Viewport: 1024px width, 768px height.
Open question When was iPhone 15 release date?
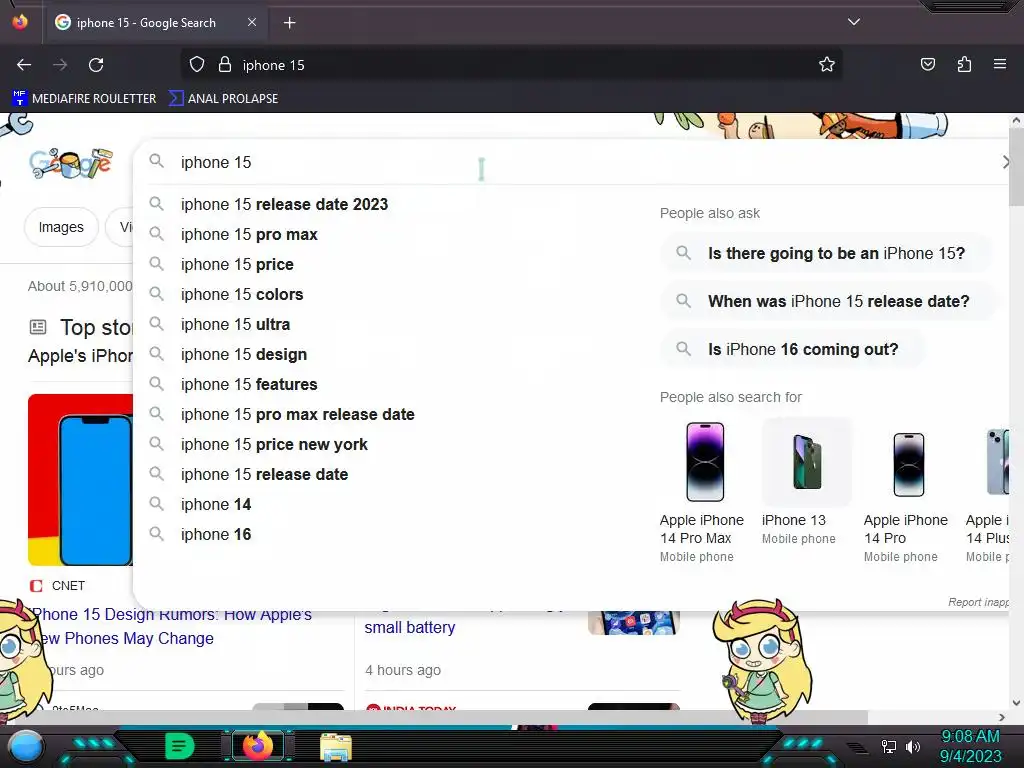[828, 301]
